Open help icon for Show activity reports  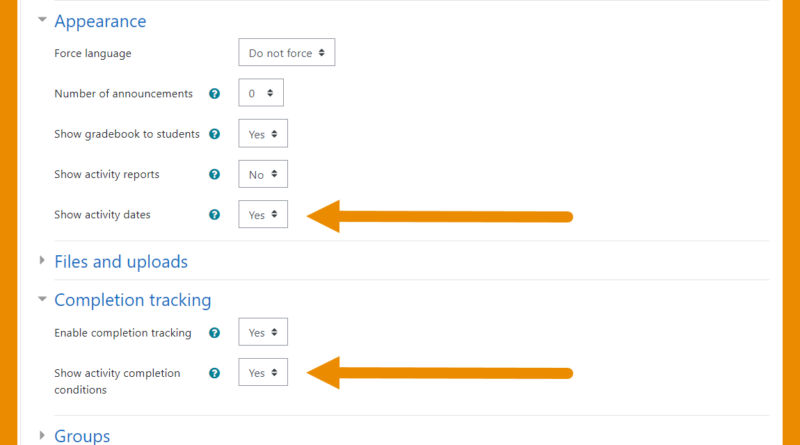pyautogui.click(x=214, y=175)
